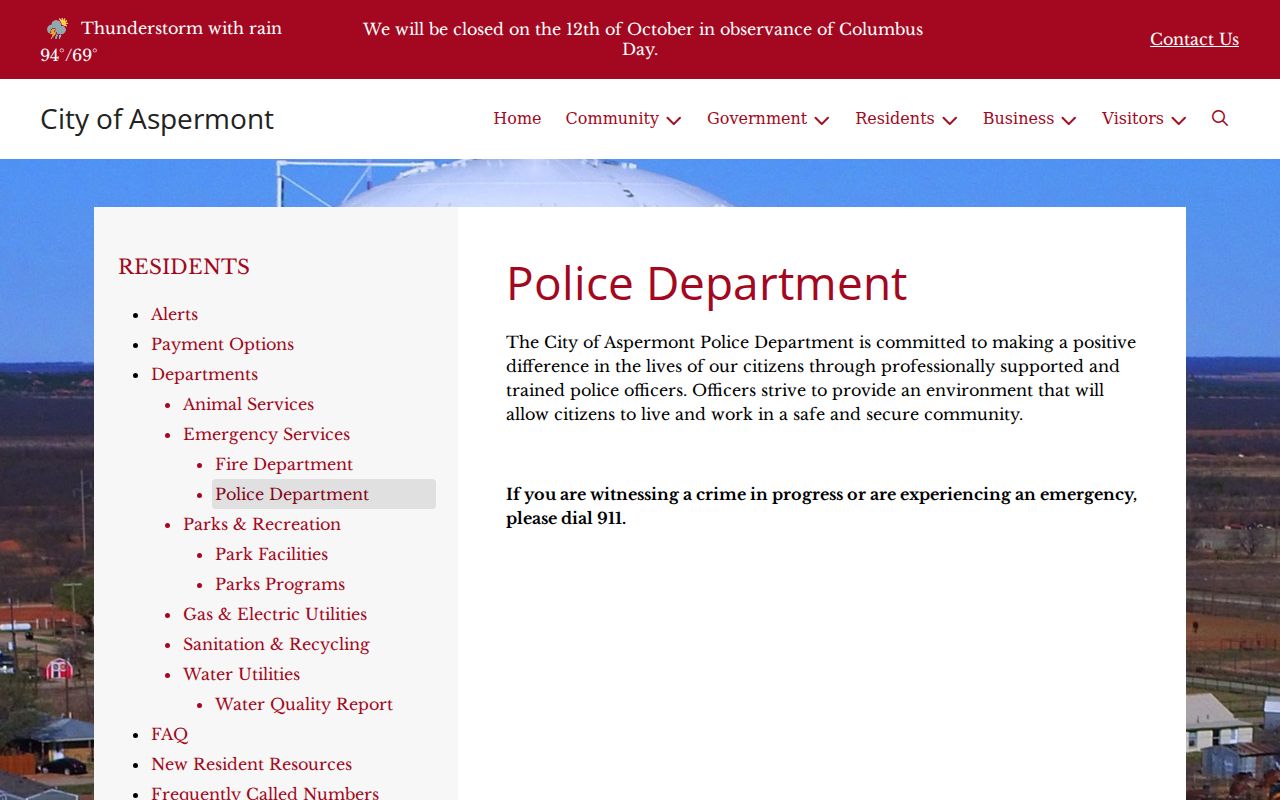Open the Government menu item
The width and height of the screenshot is (1280, 800).
[757, 118]
